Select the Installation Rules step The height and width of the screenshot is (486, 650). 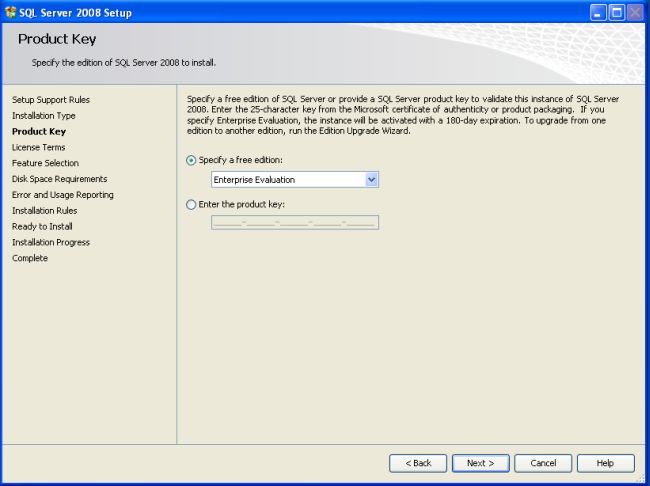coord(44,211)
